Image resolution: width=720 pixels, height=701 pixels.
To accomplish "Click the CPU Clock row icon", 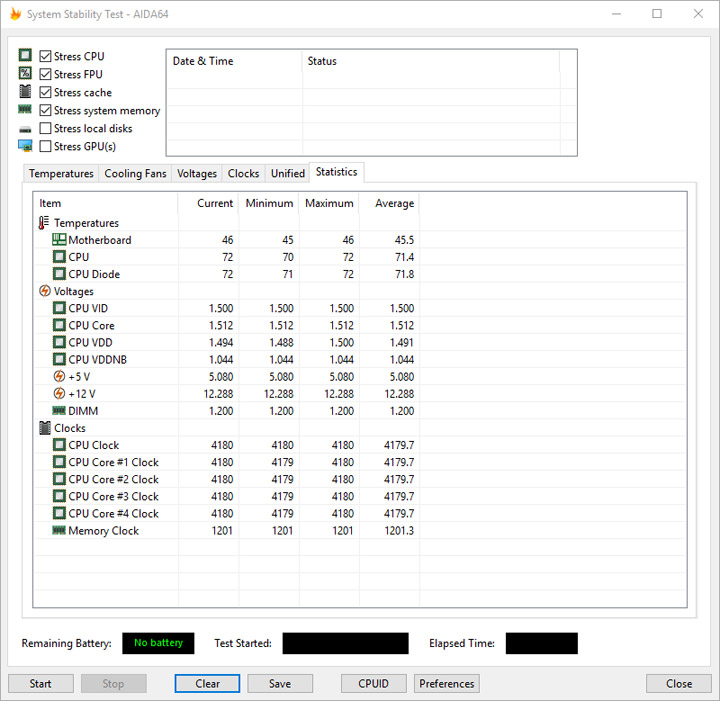I will 59,444.
